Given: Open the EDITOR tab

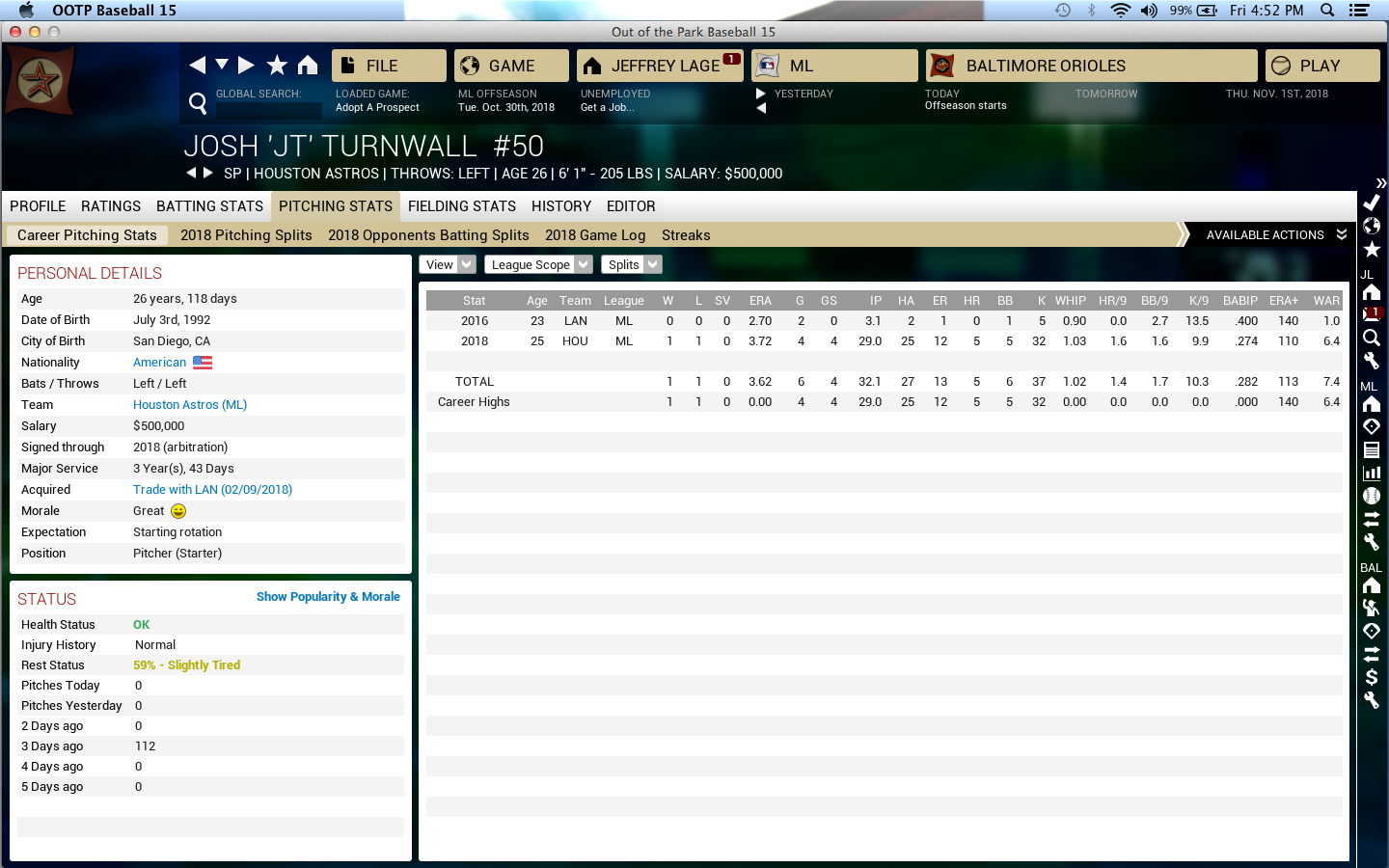Looking at the screenshot, I should (631, 206).
